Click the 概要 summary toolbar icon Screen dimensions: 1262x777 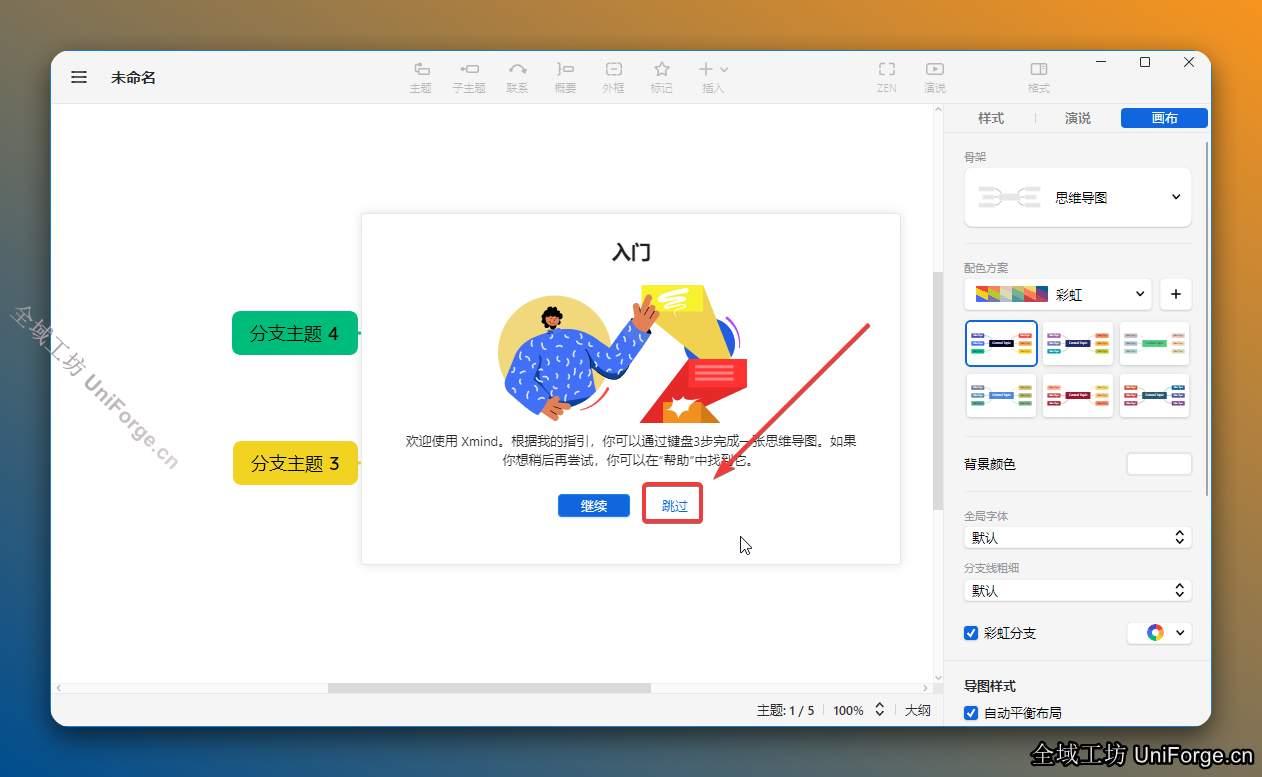tap(565, 77)
